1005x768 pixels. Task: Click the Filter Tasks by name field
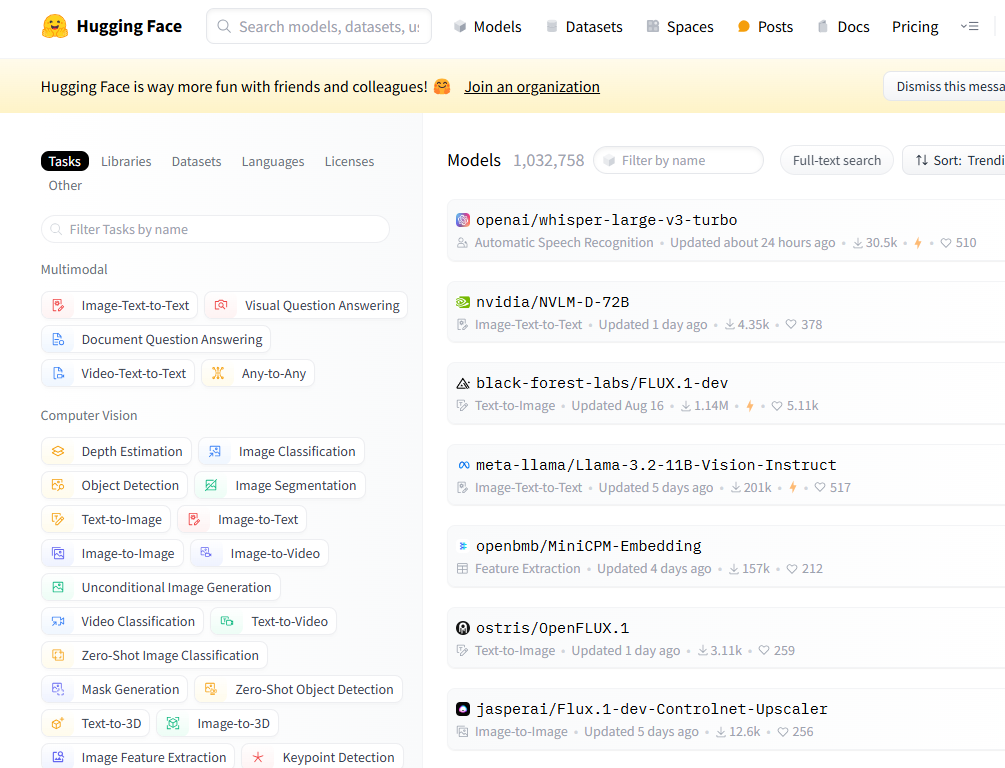pyautogui.click(x=215, y=229)
